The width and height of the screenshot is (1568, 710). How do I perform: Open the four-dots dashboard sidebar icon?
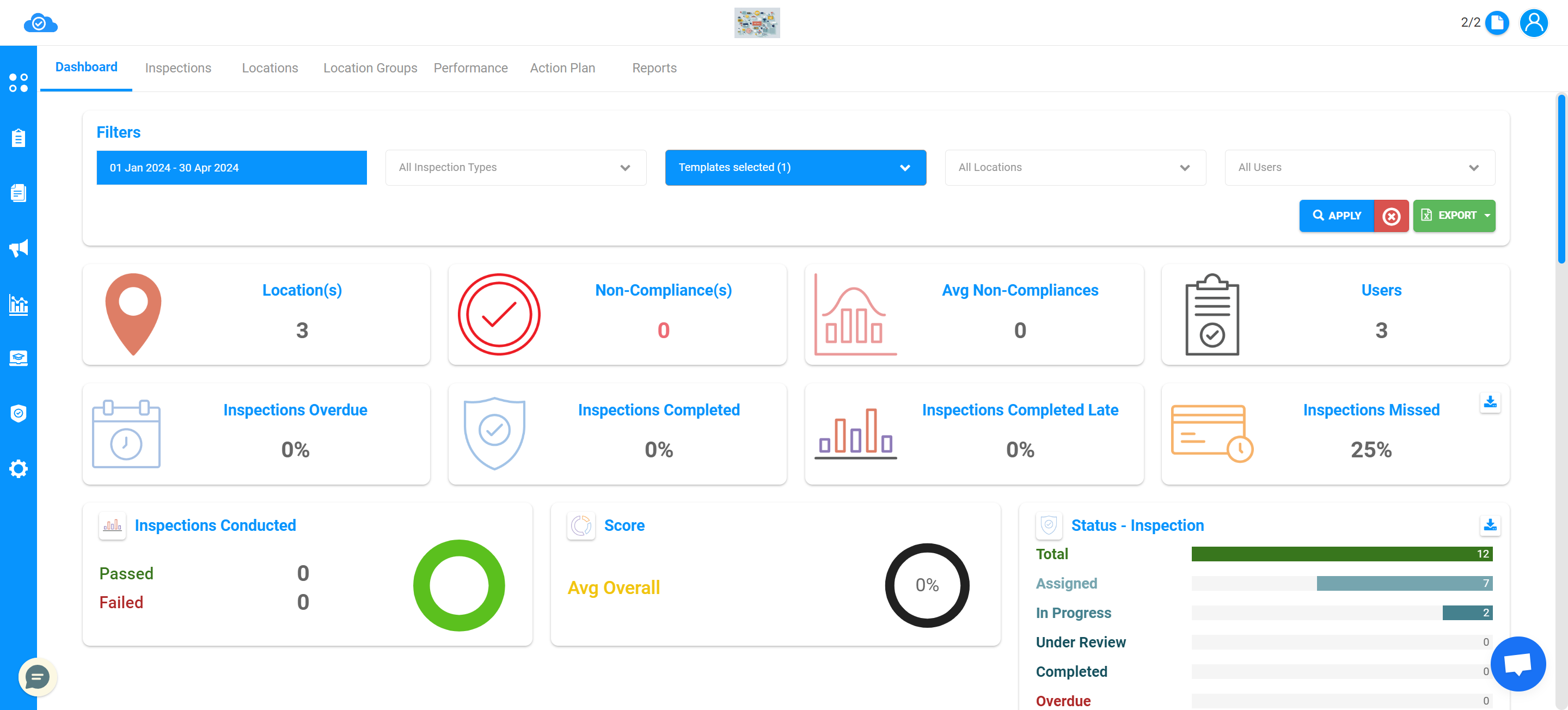point(19,83)
